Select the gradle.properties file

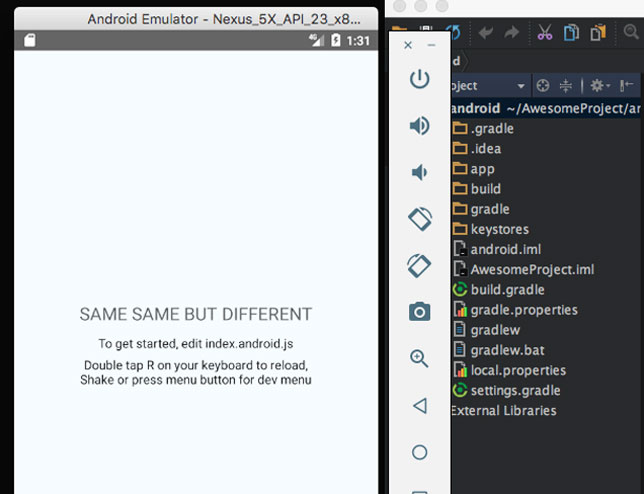515,310
